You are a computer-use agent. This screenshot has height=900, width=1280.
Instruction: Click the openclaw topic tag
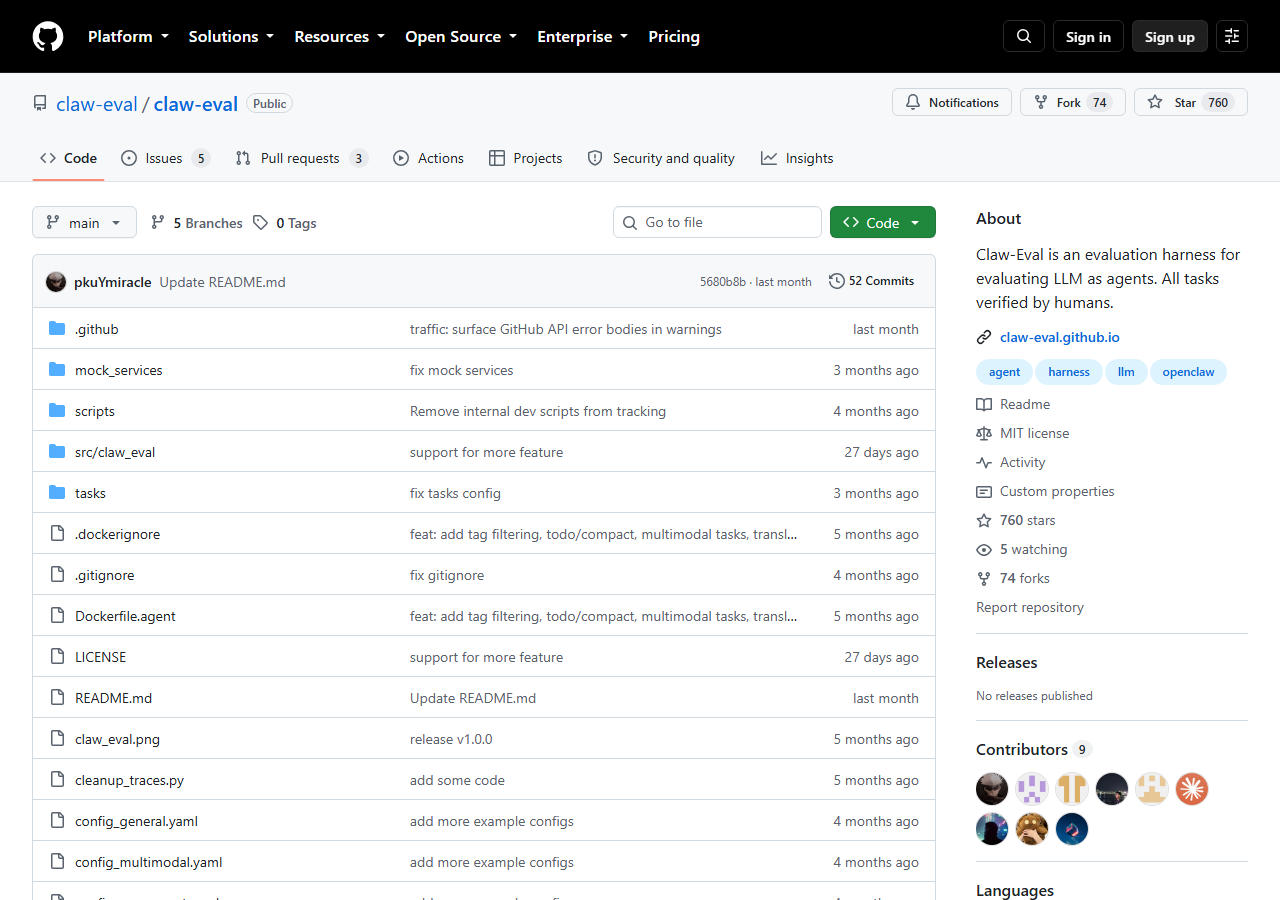(1189, 372)
